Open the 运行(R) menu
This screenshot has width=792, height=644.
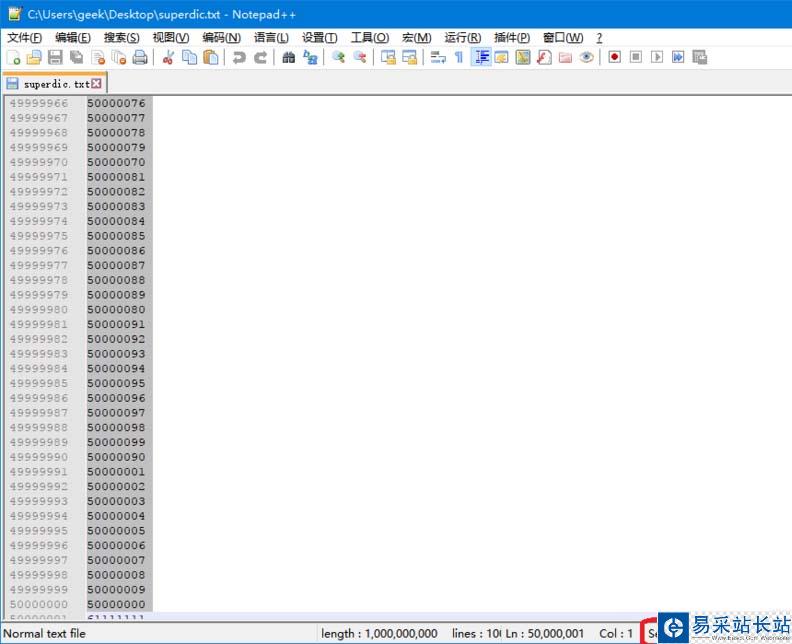pos(463,37)
